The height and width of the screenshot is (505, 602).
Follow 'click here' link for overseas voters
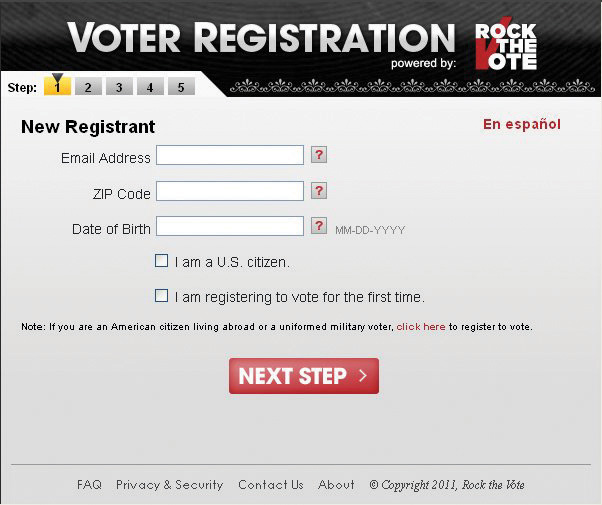coord(421,327)
